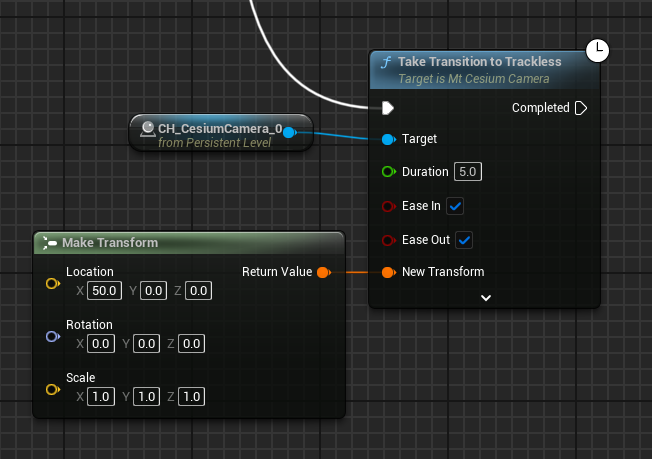Click the orange New Transform pin
Viewport: 652px width, 459px height.
click(388, 272)
